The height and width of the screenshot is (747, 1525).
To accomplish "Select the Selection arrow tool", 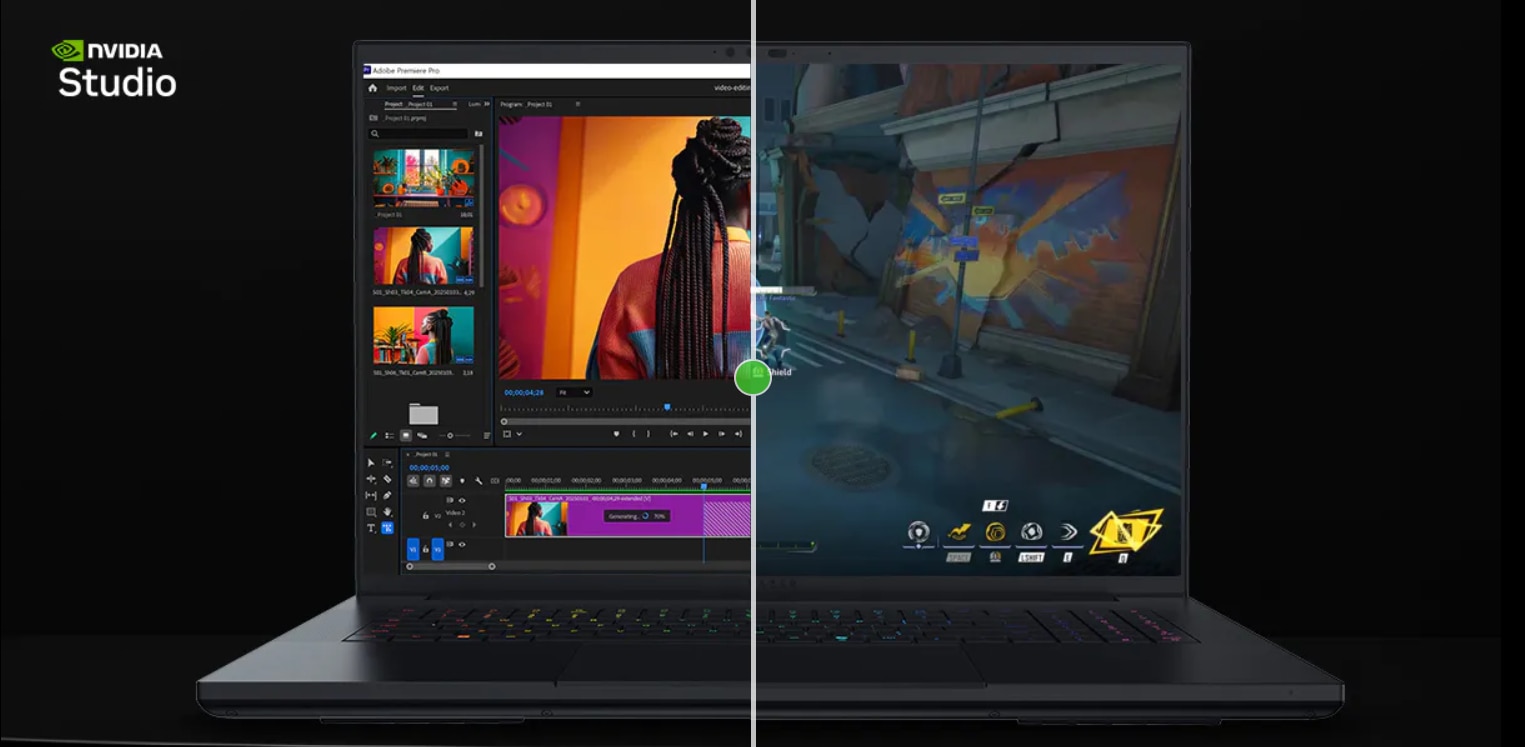I will pos(371,463).
